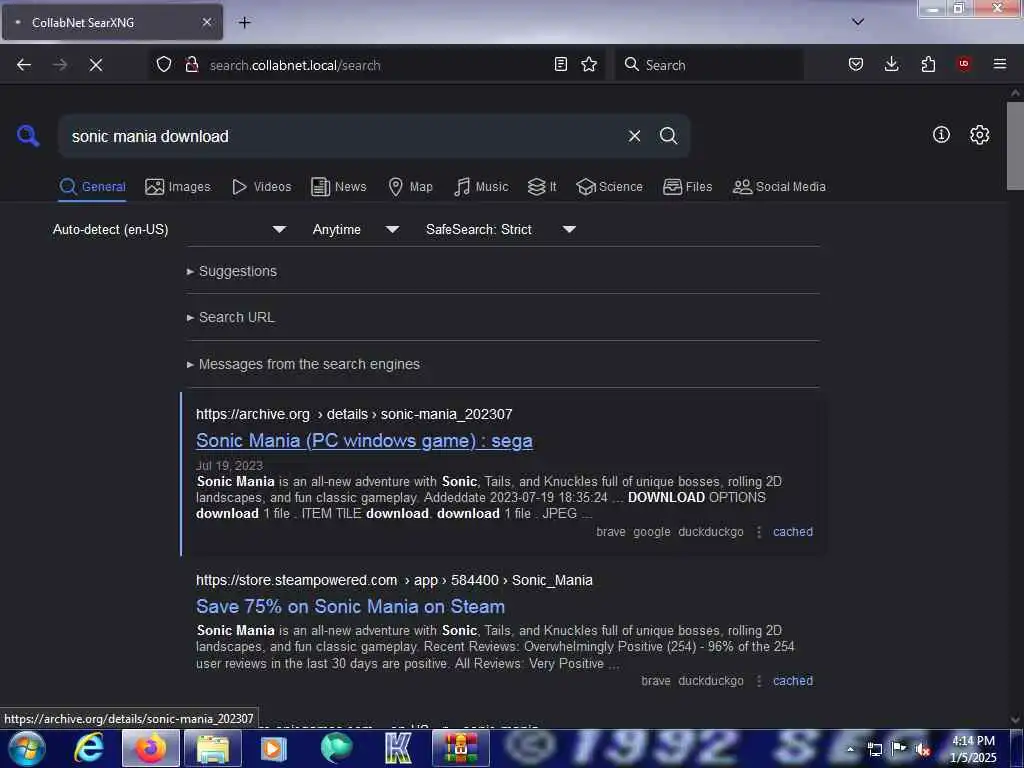The width and height of the screenshot is (1024, 768).
Task: Close the CollabNet SearXNG tab
Action: (x=206, y=22)
